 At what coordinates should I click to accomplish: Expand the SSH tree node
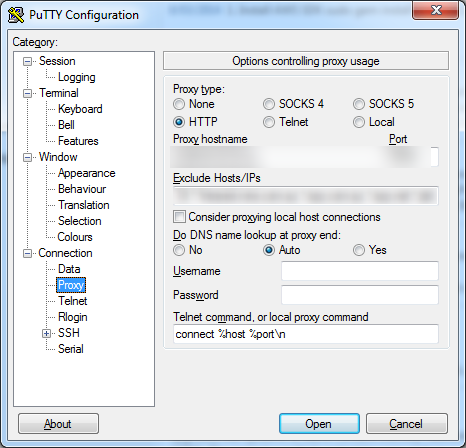click(46, 333)
